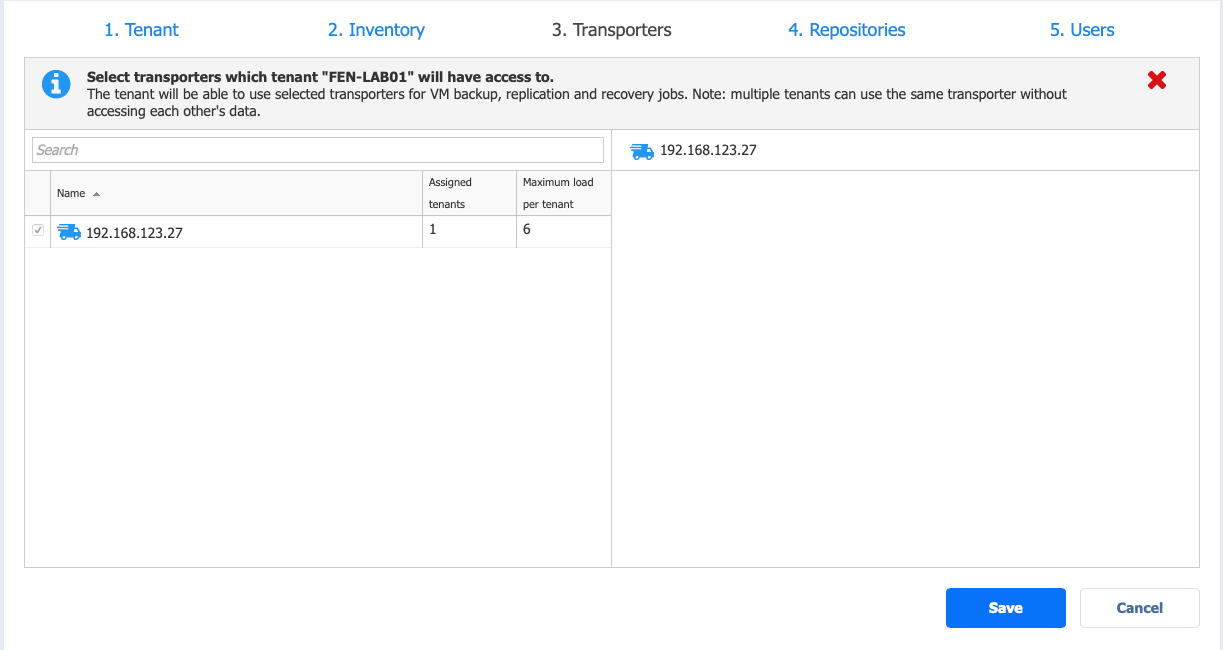This screenshot has width=1223, height=650.
Task: Select 192.168.123.27 label in right panel
Action: [708, 151]
